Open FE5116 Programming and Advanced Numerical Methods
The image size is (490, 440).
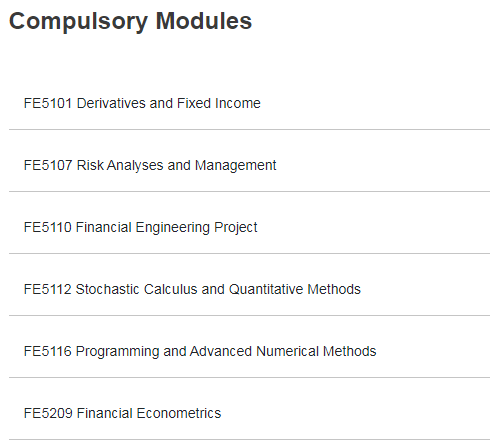click(249, 351)
